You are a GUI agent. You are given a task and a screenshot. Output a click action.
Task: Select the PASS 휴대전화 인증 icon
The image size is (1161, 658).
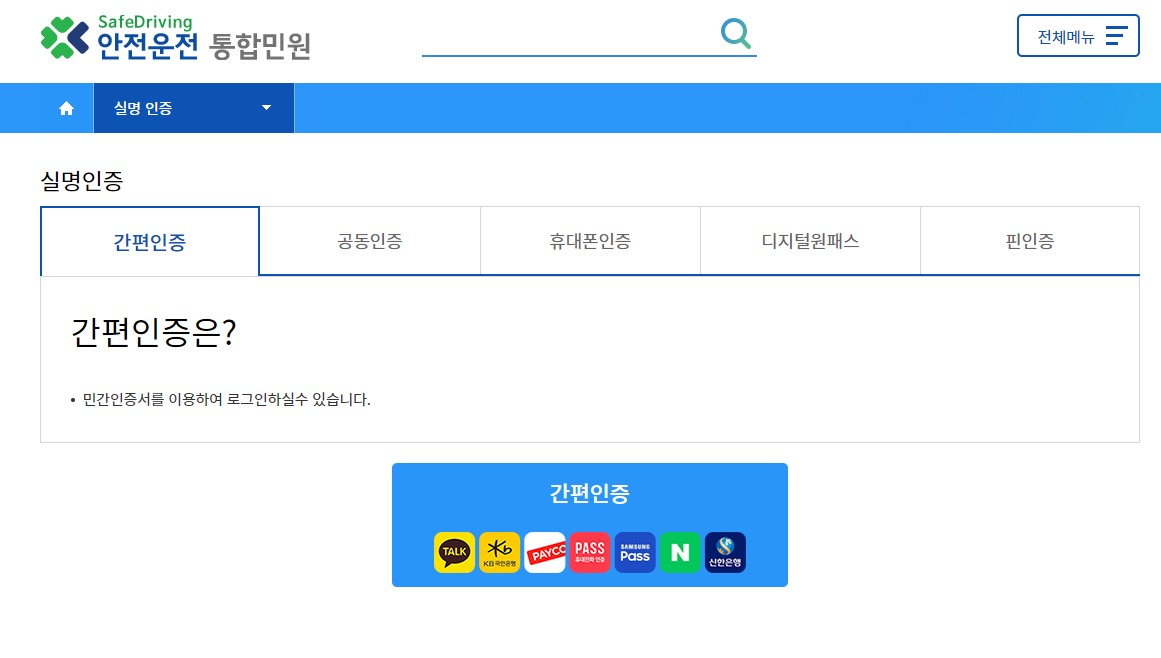(589, 552)
